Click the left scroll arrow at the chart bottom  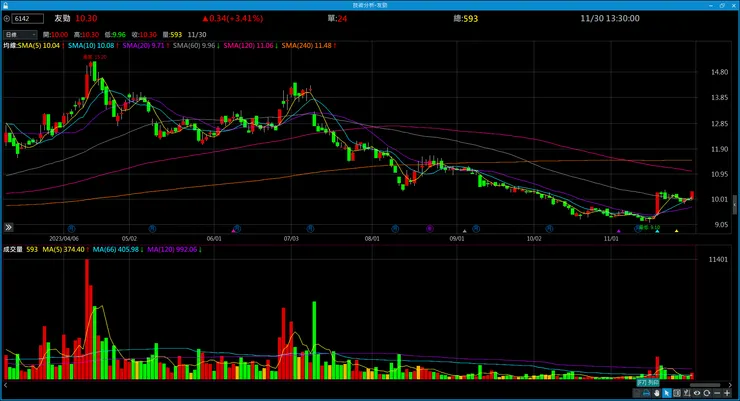coord(6,385)
